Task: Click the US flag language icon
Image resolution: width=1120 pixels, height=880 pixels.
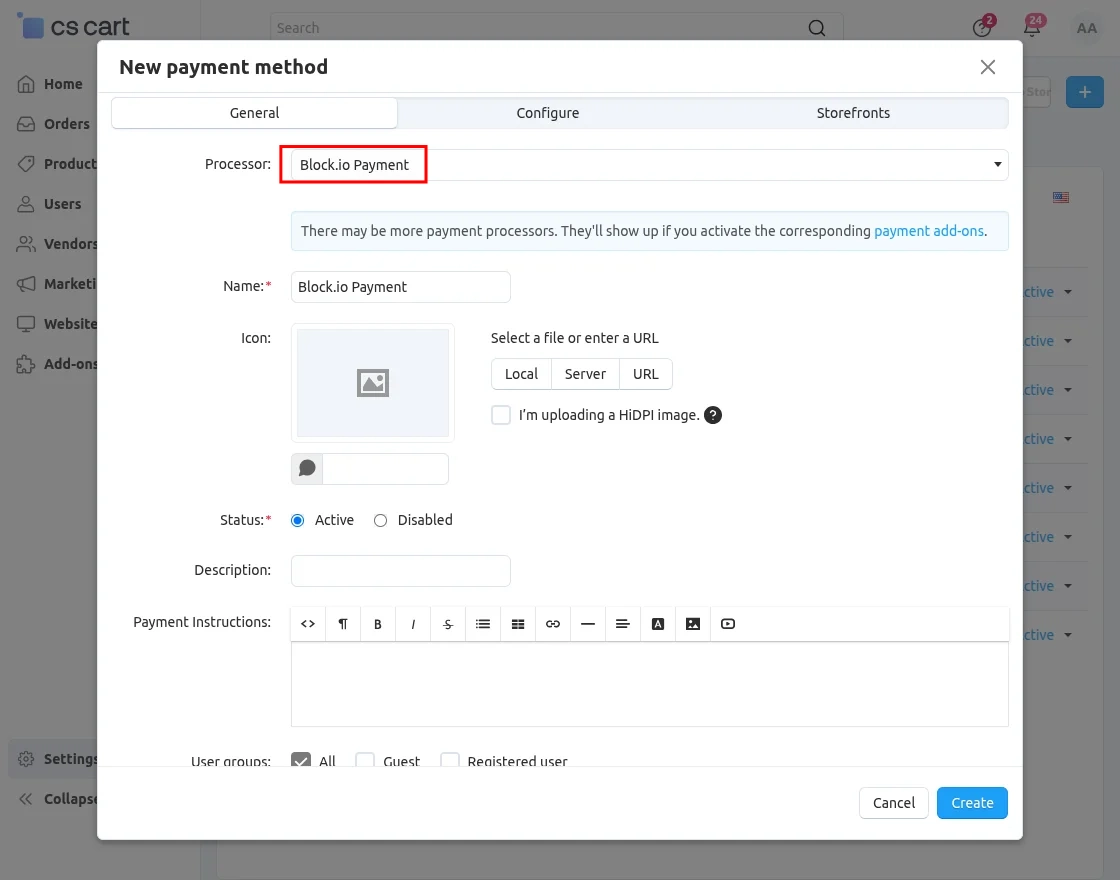Action: [x=1061, y=197]
